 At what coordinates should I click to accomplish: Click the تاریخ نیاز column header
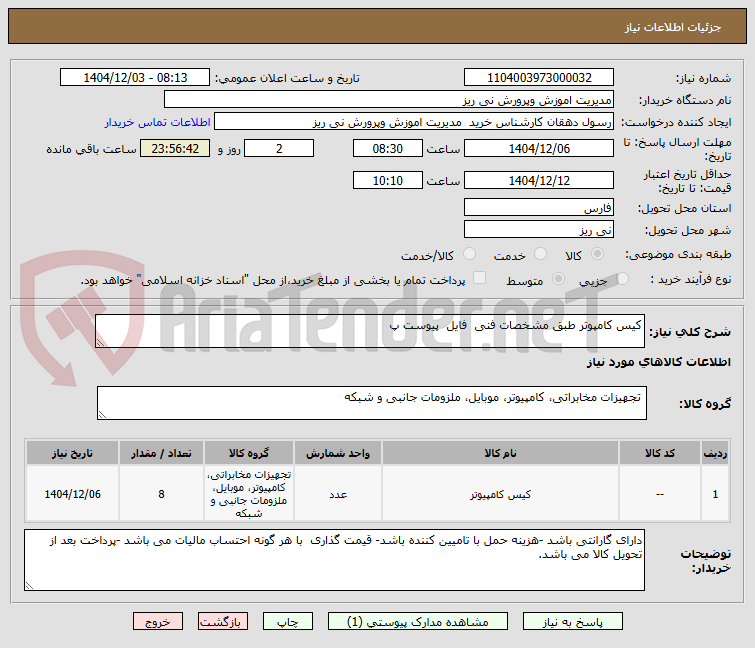(x=72, y=453)
